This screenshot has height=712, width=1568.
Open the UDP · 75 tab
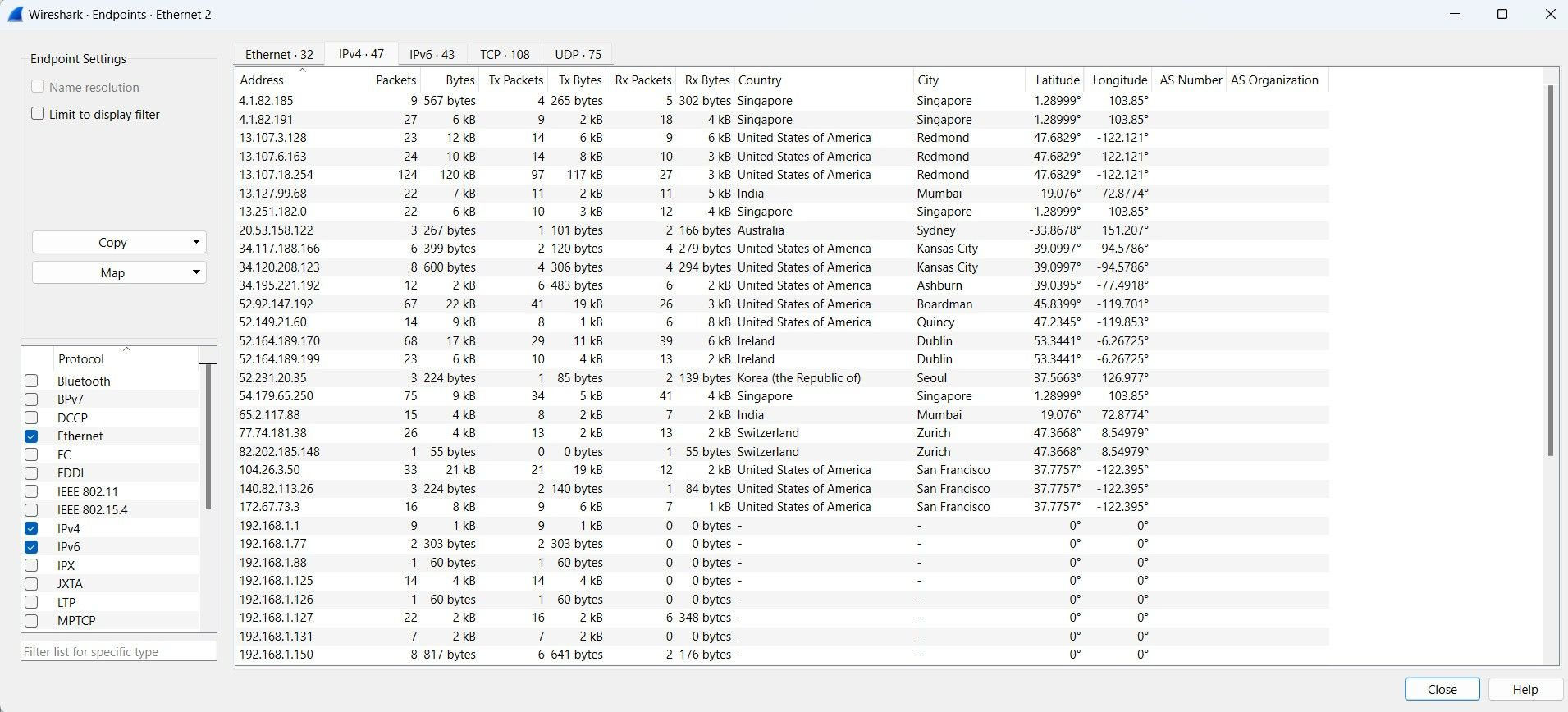(578, 54)
